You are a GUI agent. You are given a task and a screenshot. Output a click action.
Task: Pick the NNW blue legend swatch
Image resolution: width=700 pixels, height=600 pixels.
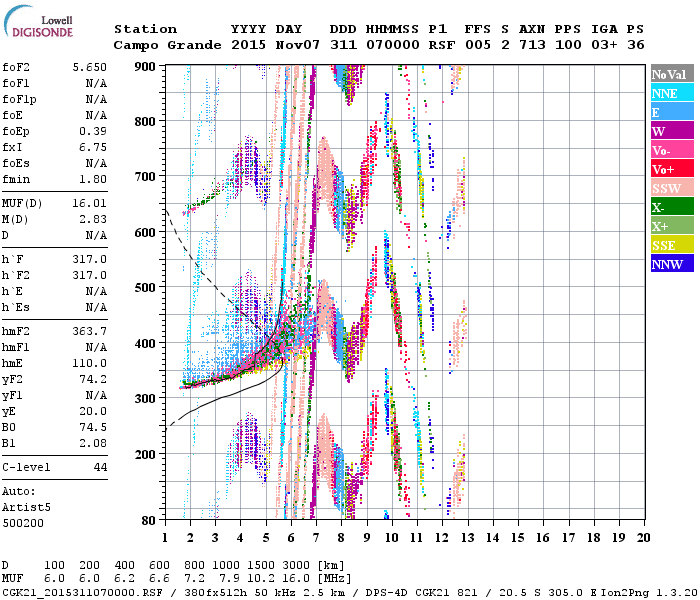click(x=672, y=264)
